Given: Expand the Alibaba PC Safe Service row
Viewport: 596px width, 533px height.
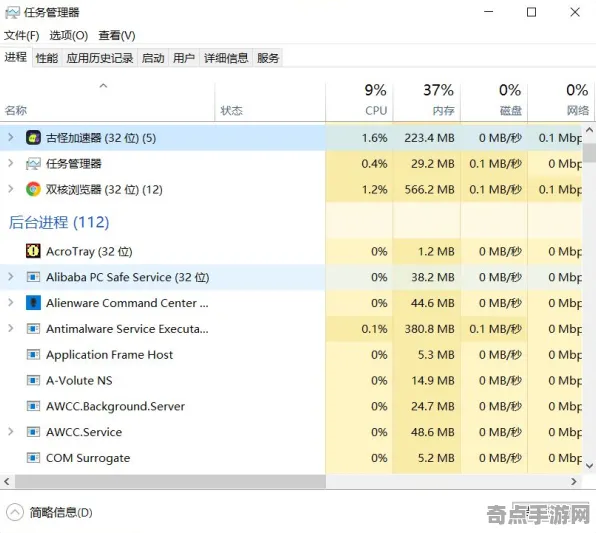Looking at the screenshot, I should pos(11,277).
